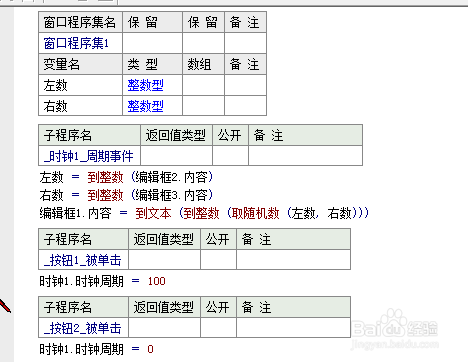Screen dimensions: 468x362
Task: Click the code line 左数 = 到整数 (编辑框2.内容)
Action: point(126,177)
